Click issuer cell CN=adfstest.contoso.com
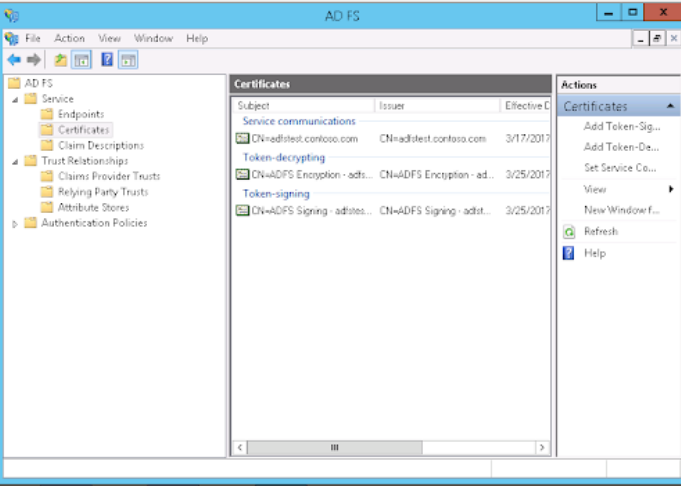This screenshot has height=486, width=681. 433,139
